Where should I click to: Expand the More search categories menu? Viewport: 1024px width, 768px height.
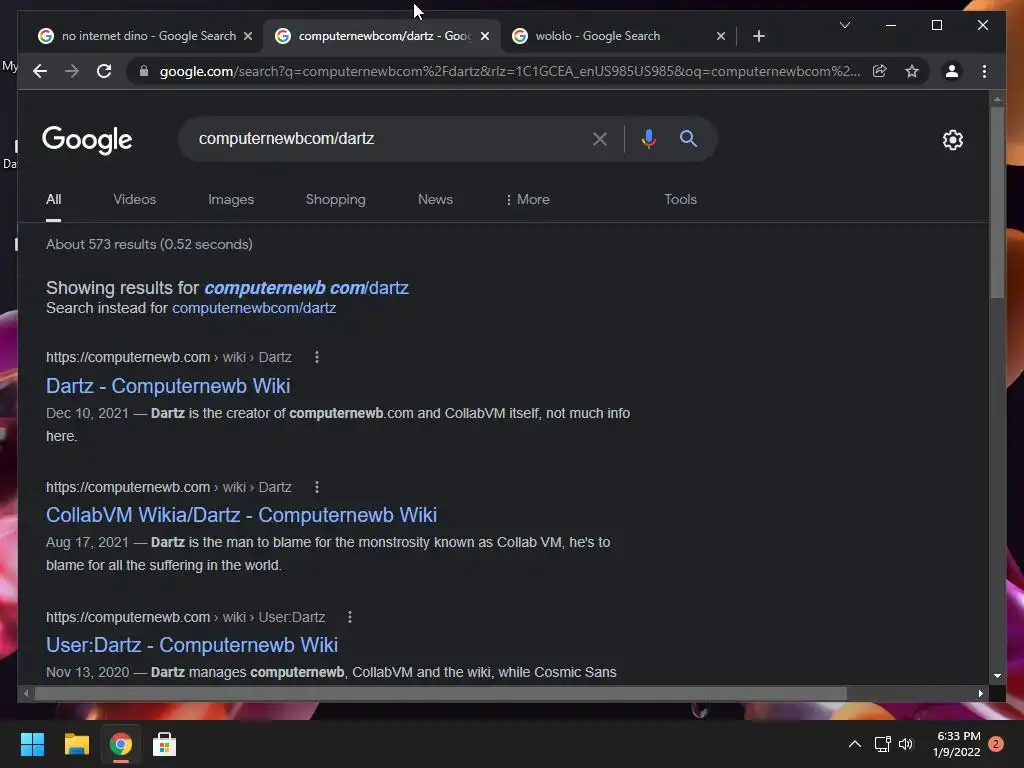pos(528,199)
